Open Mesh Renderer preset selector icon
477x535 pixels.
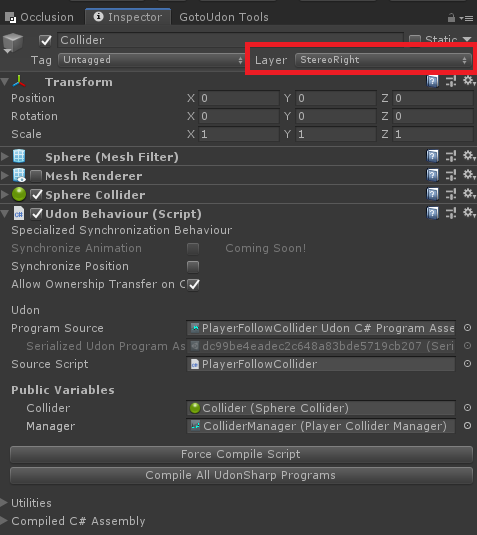(451, 176)
